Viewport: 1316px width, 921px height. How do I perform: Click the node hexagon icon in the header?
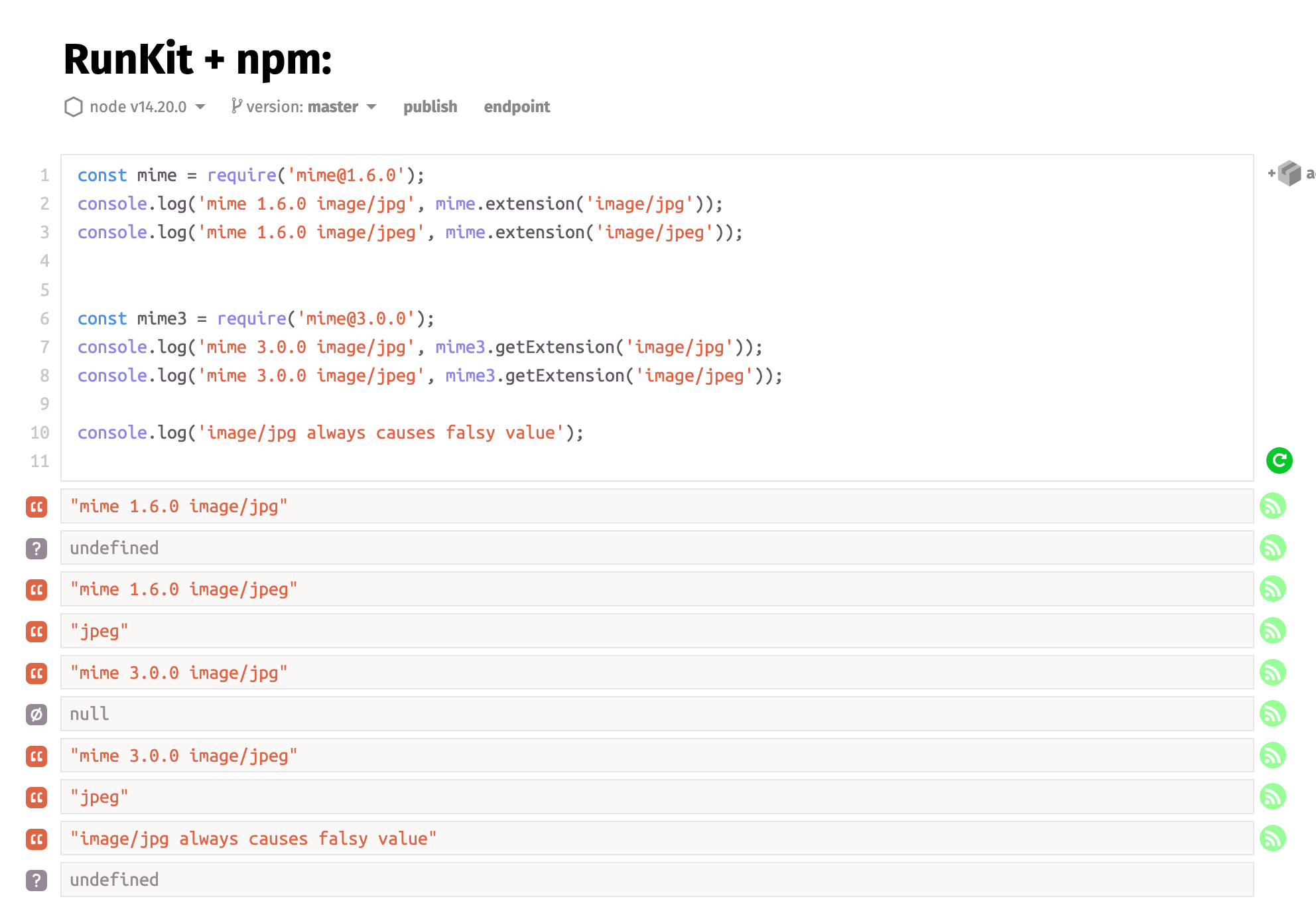(x=74, y=106)
